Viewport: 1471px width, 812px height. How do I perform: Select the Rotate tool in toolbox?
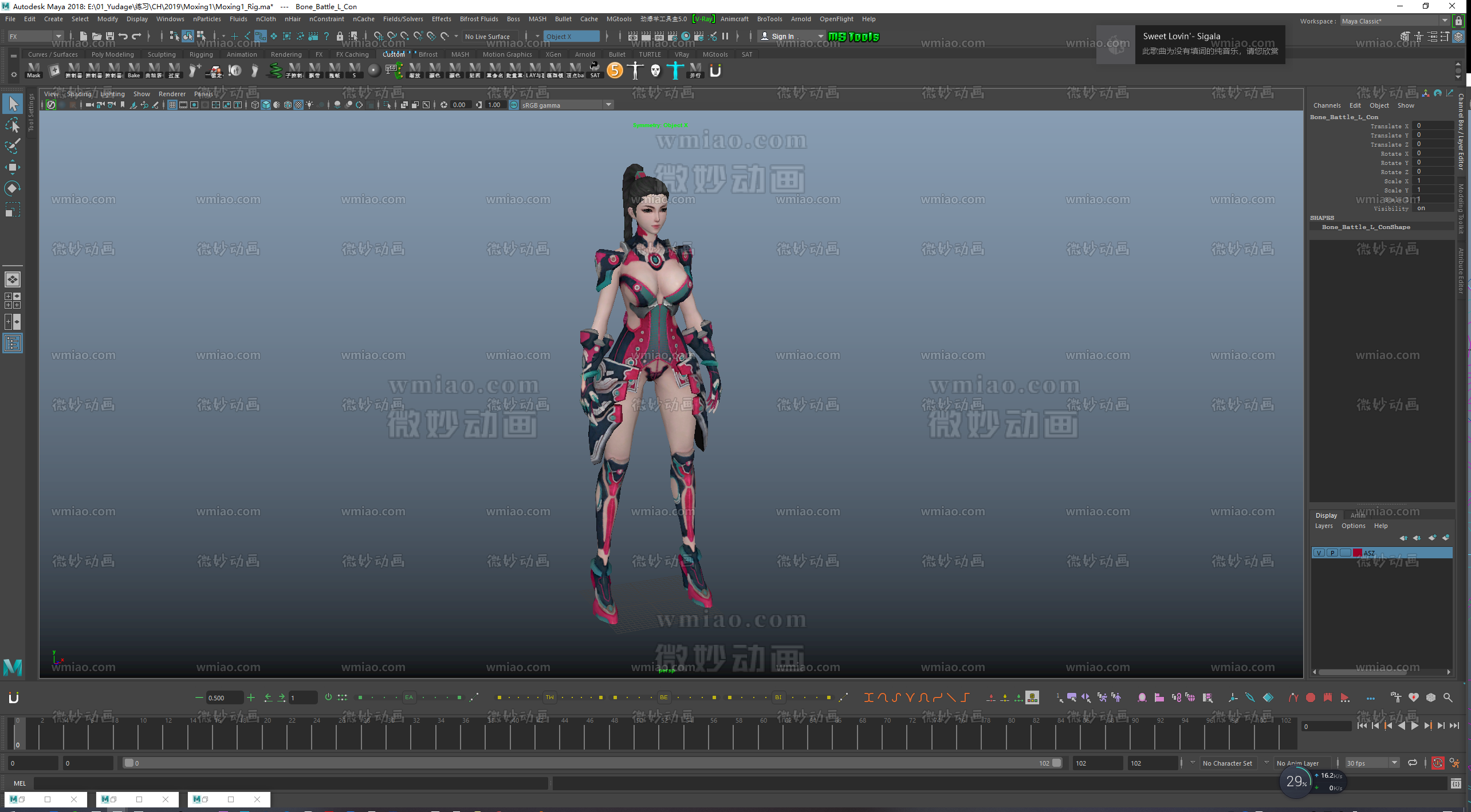[12, 188]
